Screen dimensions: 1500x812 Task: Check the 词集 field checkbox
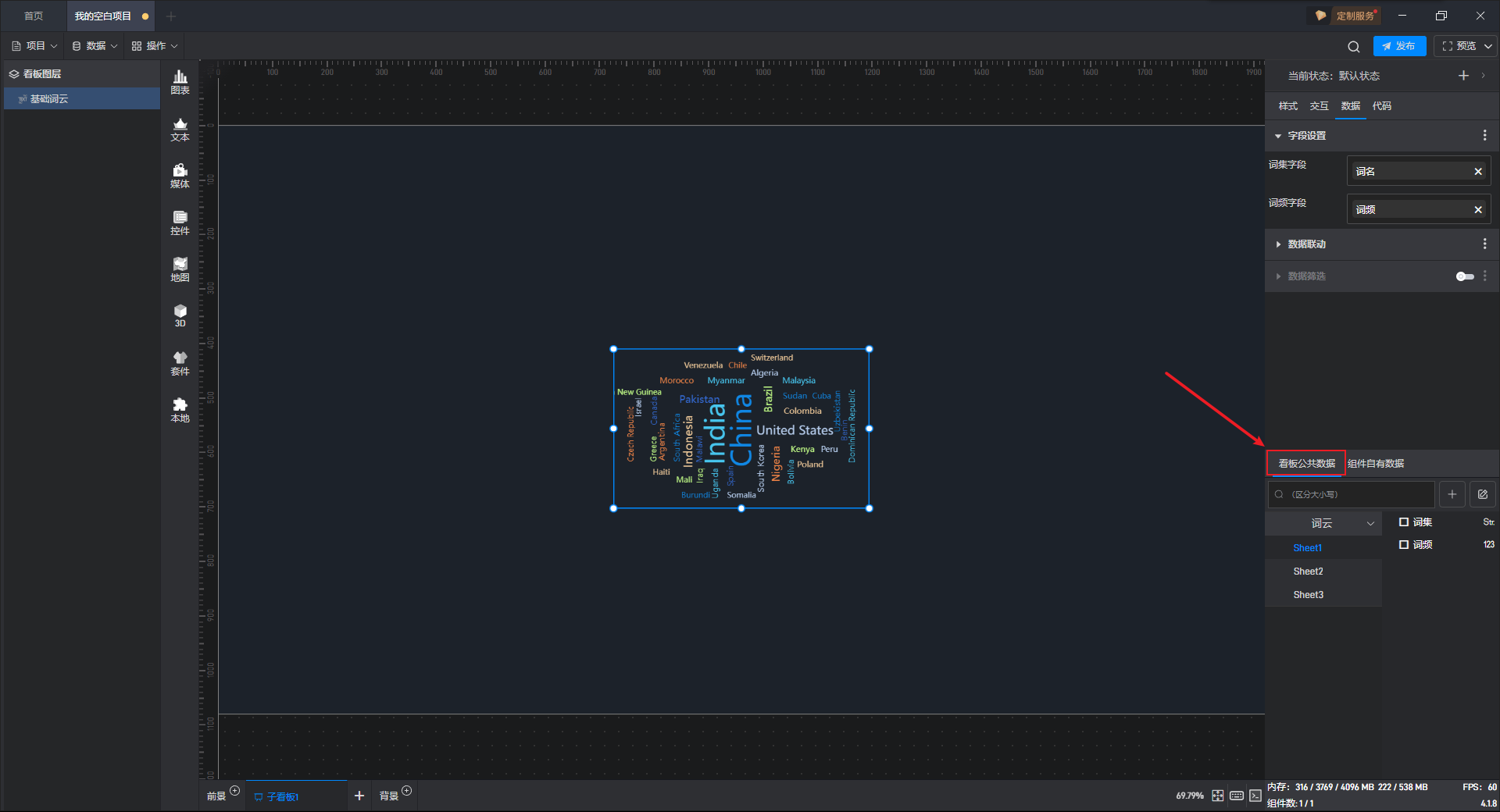coord(1404,522)
